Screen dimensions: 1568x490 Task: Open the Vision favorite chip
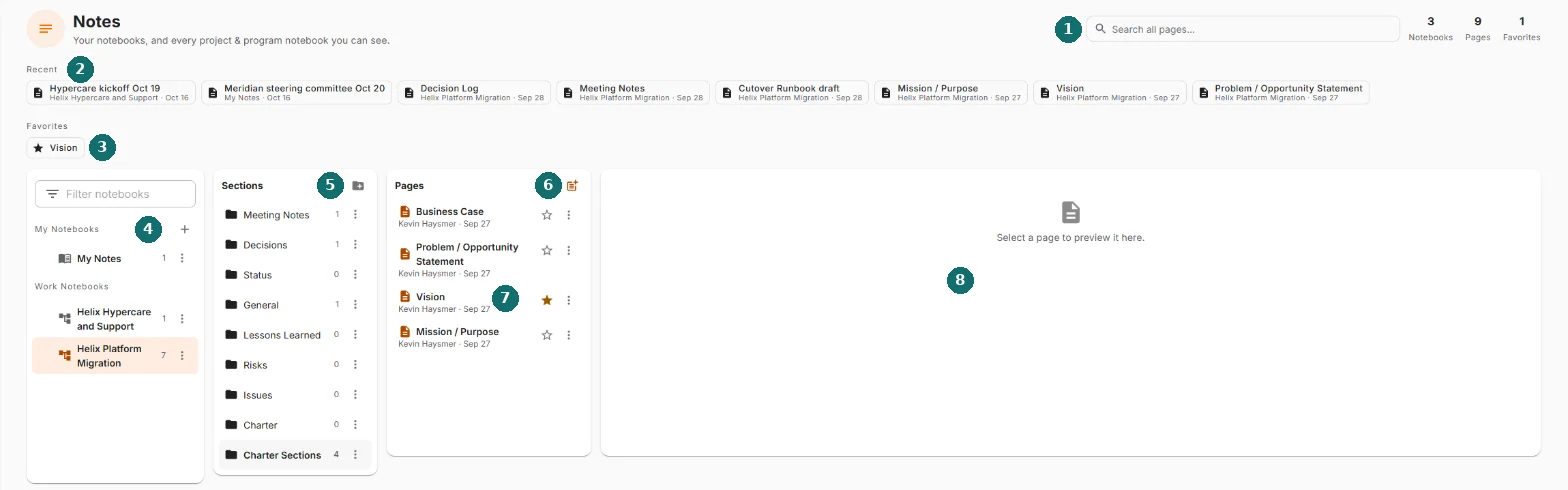click(x=56, y=148)
